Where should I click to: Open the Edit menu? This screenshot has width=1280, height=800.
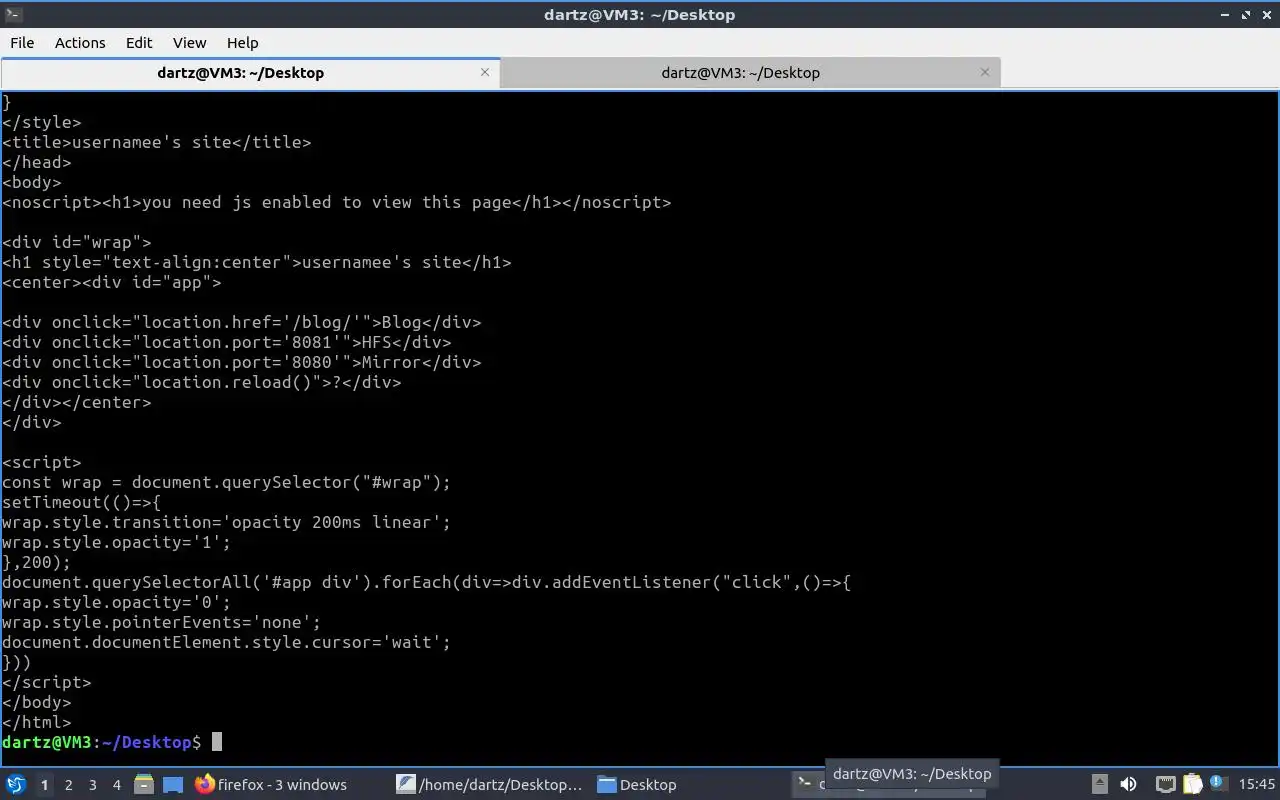[x=139, y=43]
